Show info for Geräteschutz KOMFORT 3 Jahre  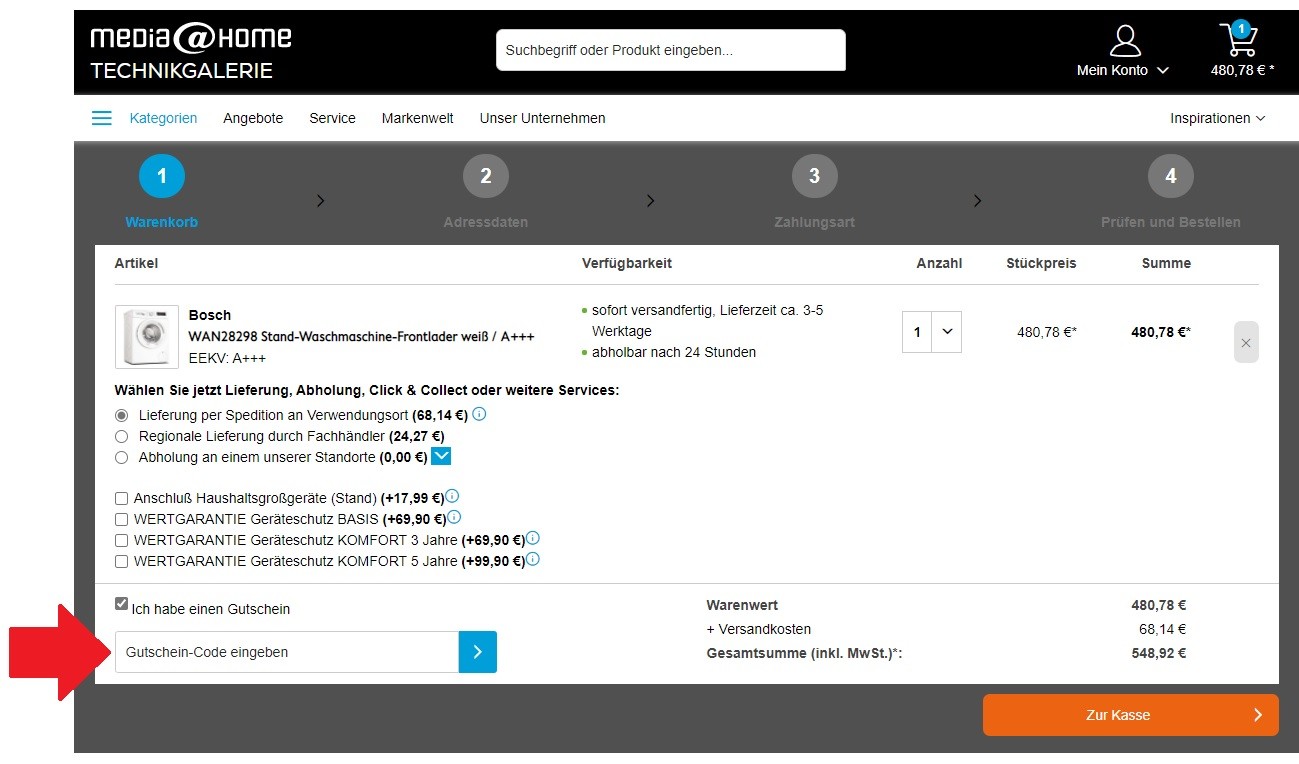[533, 538]
